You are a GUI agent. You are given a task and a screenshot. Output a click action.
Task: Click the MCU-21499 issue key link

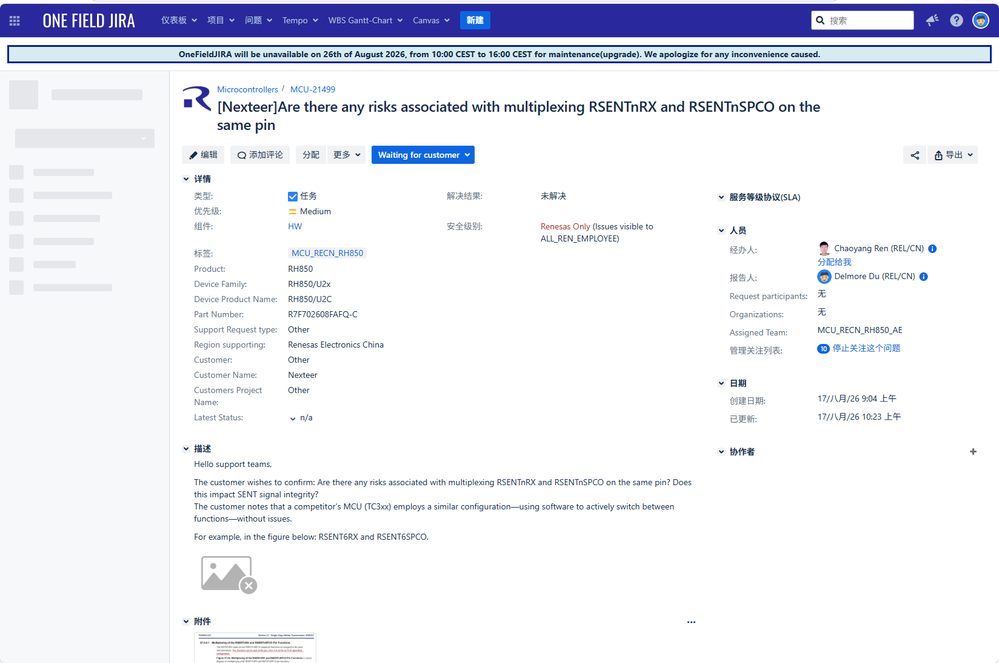click(312, 89)
